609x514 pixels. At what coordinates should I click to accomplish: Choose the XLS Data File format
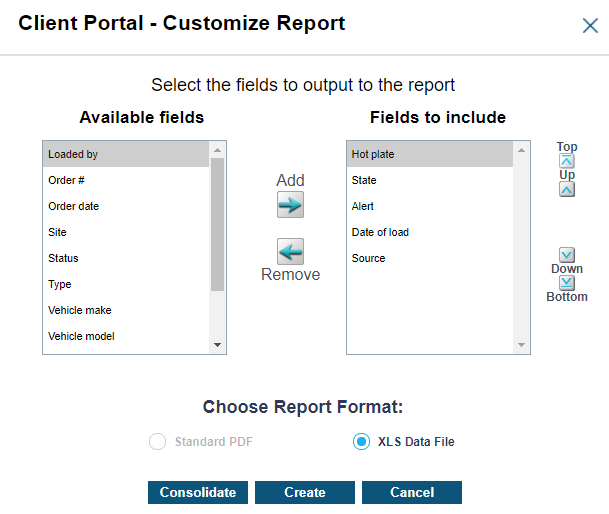pyautogui.click(x=361, y=442)
